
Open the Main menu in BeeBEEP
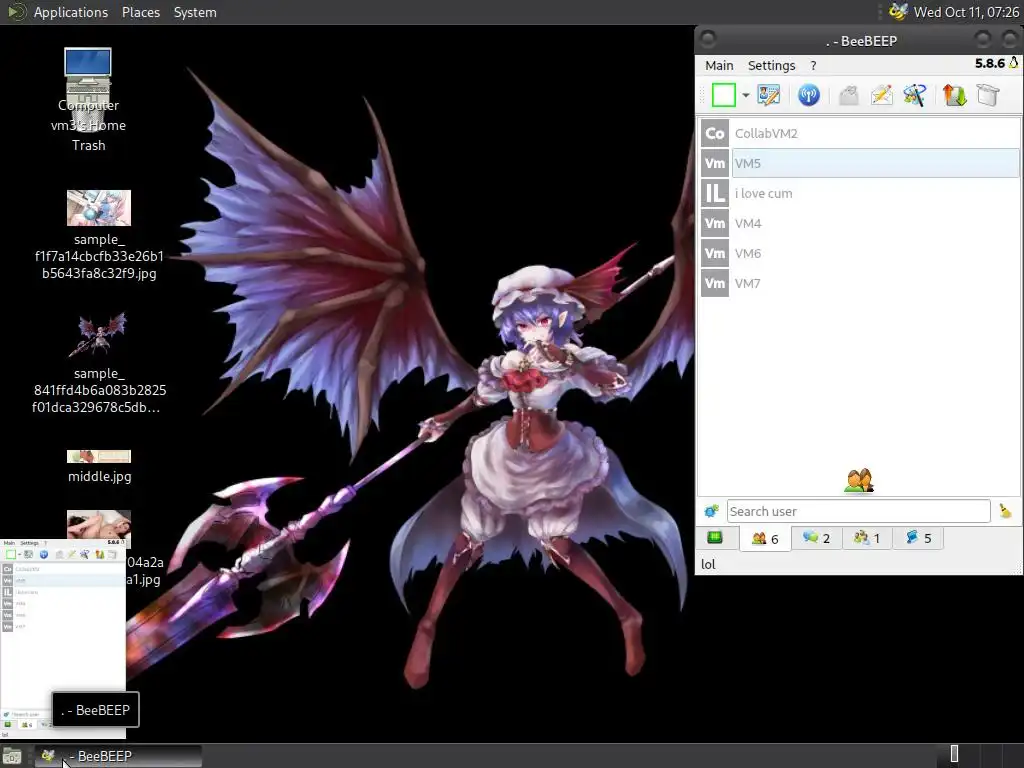pos(719,65)
